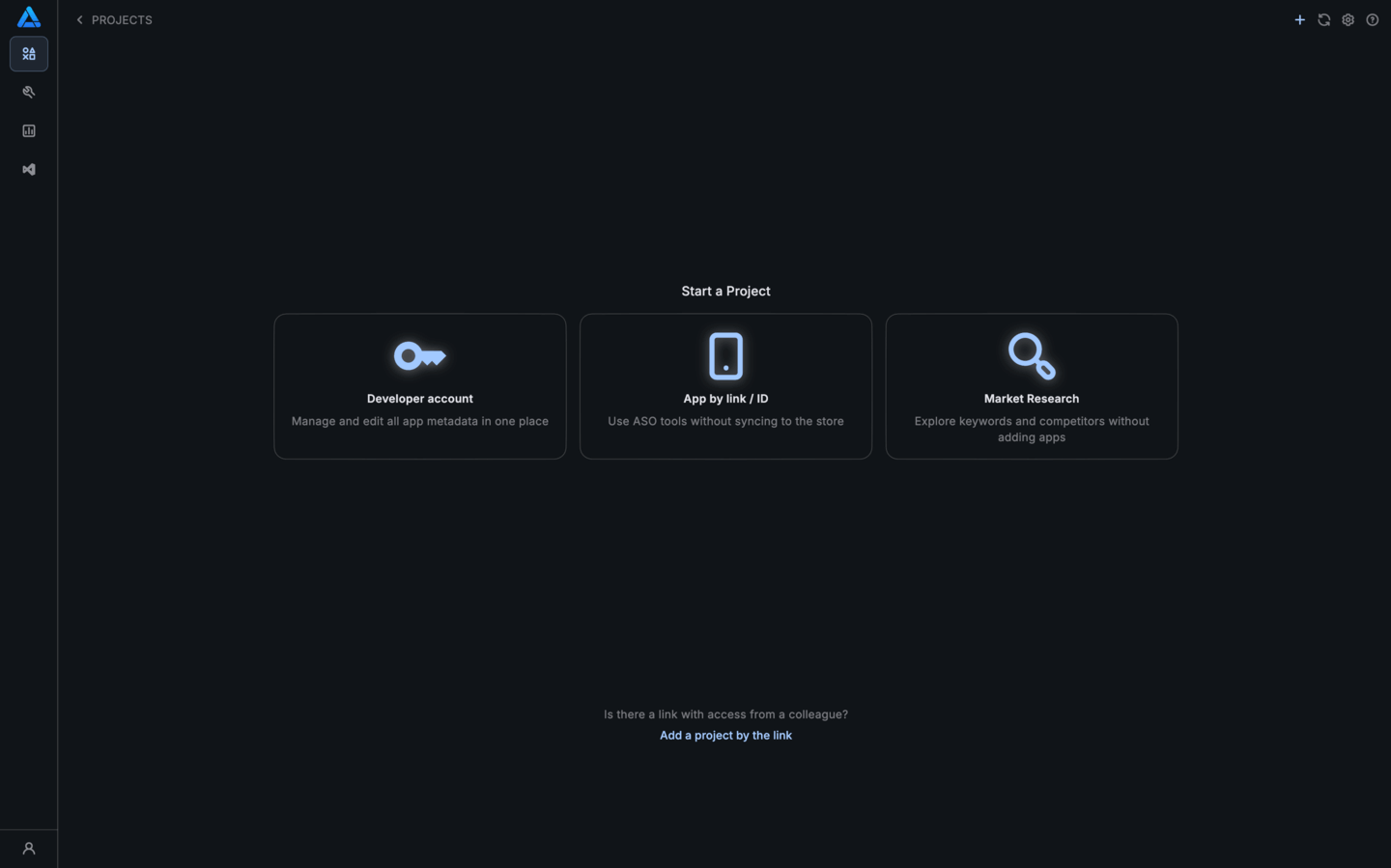Collapse using chevron left of PROJECTS
Viewport: 1391px width, 868px height.
coord(80,20)
